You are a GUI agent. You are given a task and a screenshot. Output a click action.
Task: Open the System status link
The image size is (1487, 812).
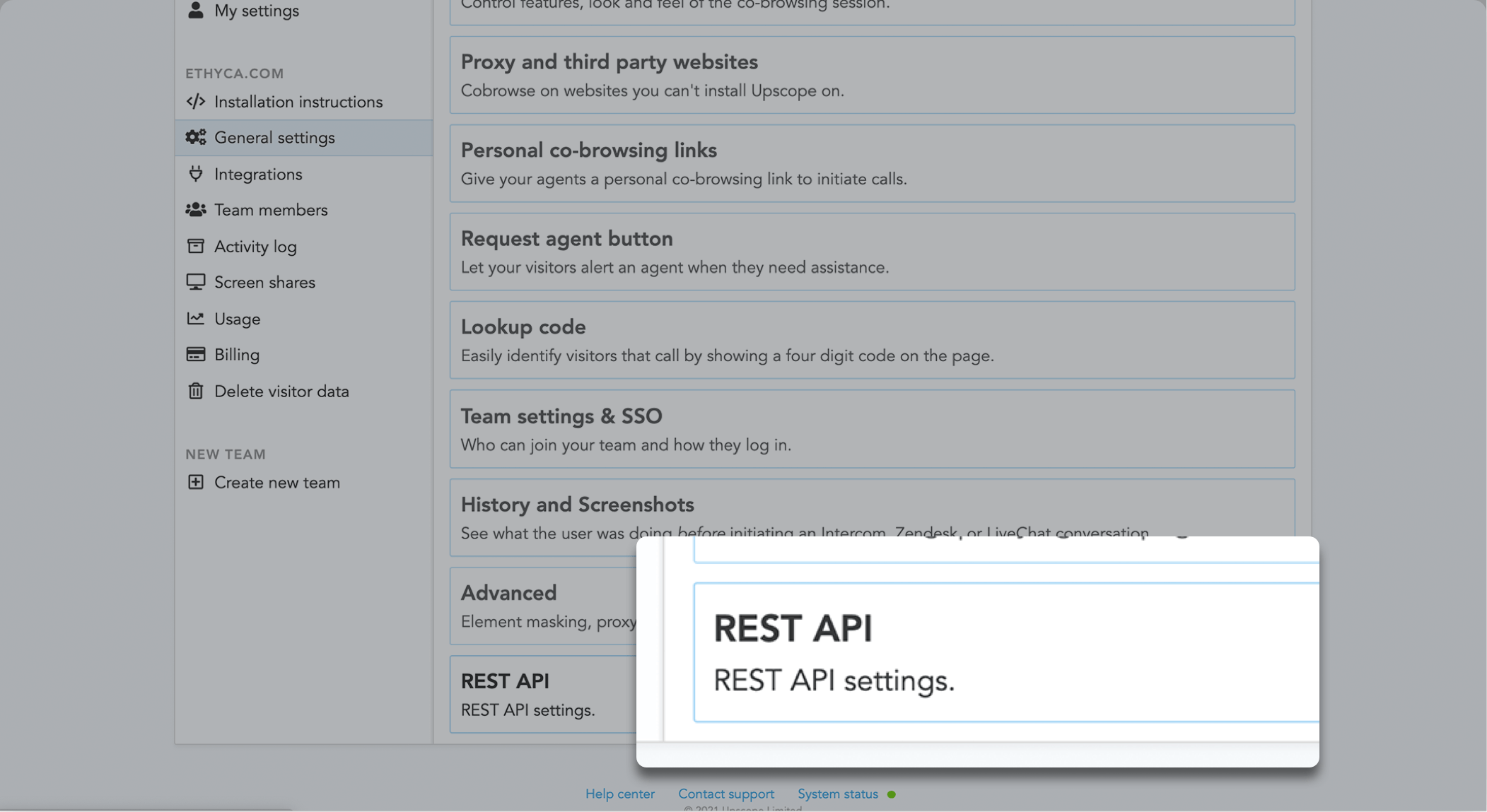click(837, 794)
